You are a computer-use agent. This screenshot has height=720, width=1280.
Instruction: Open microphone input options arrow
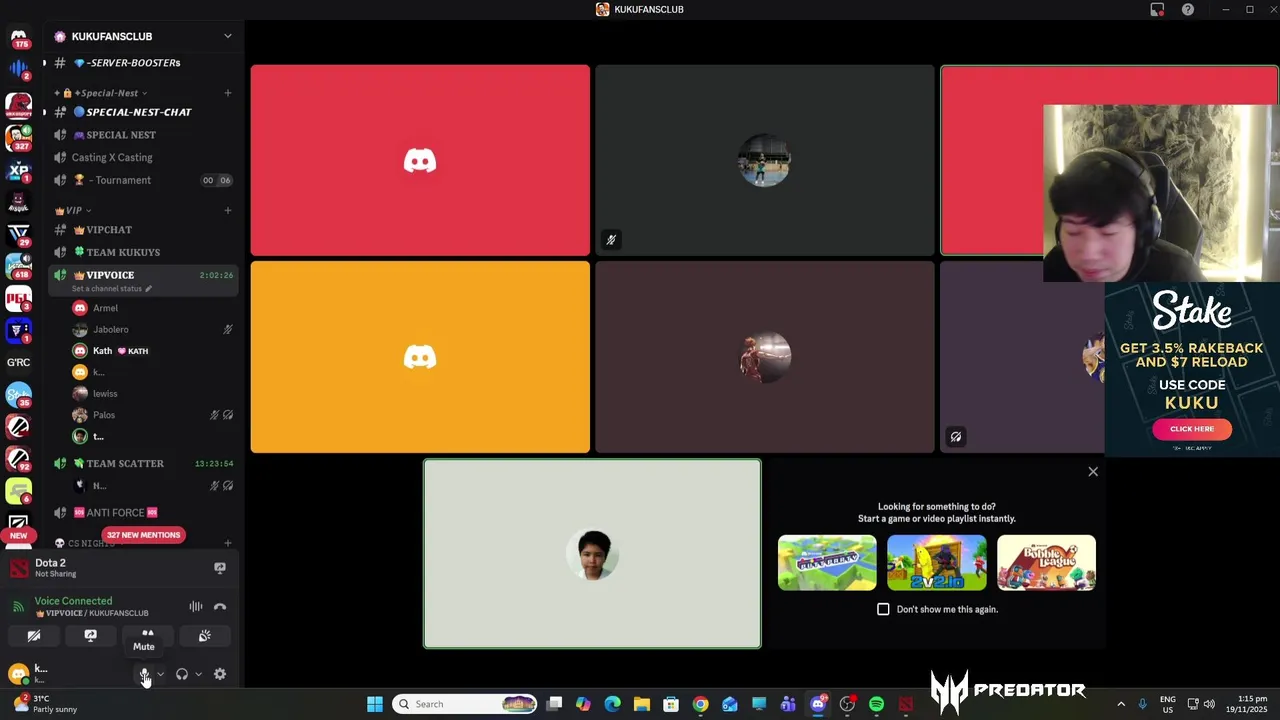point(160,675)
